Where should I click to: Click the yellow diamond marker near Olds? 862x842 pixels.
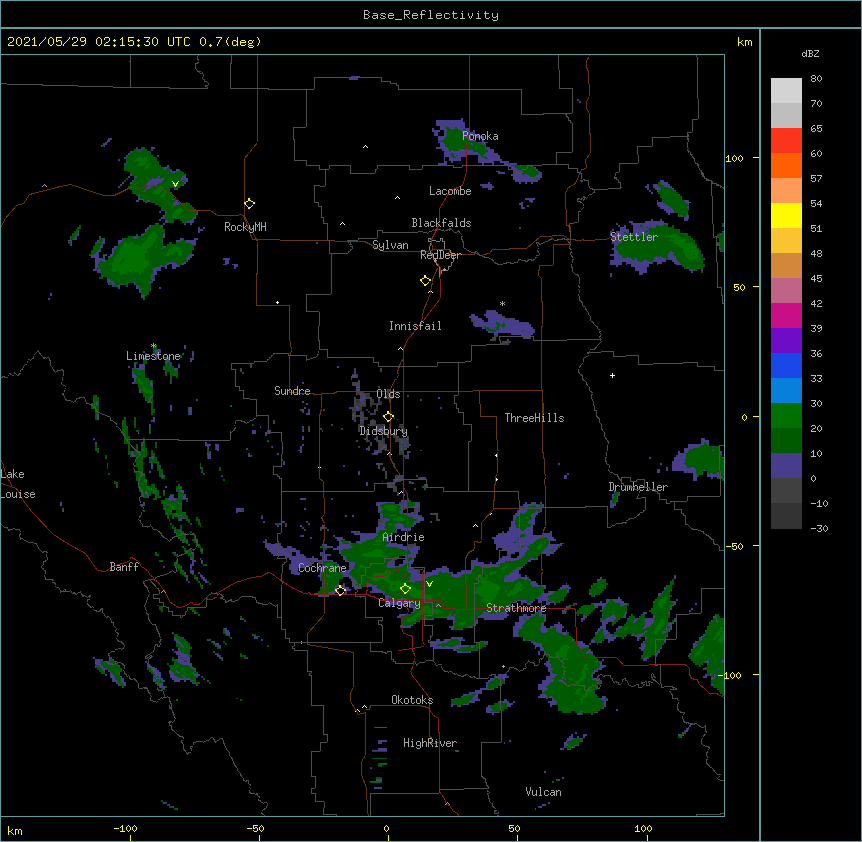coord(389,416)
